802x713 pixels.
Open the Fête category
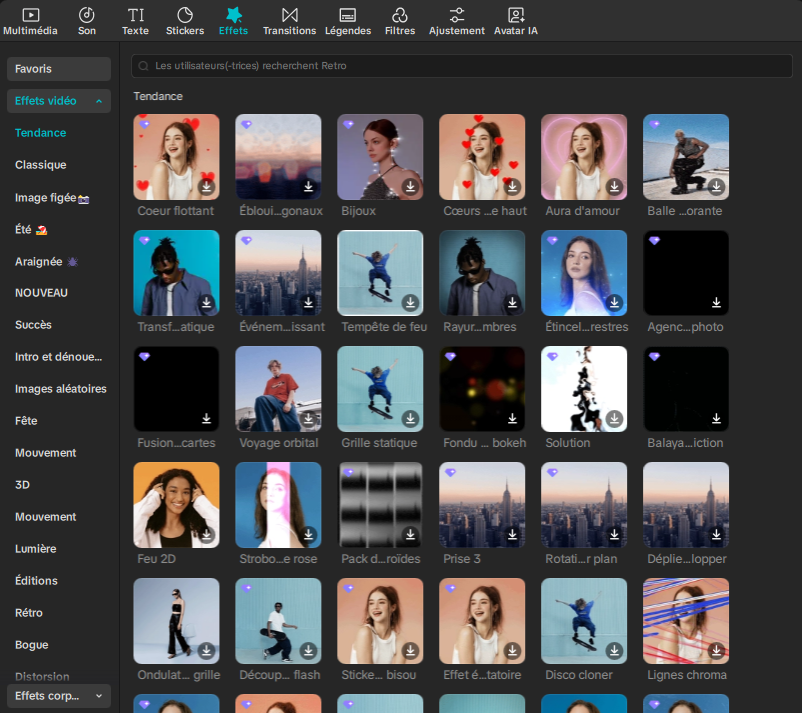pos(26,421)
